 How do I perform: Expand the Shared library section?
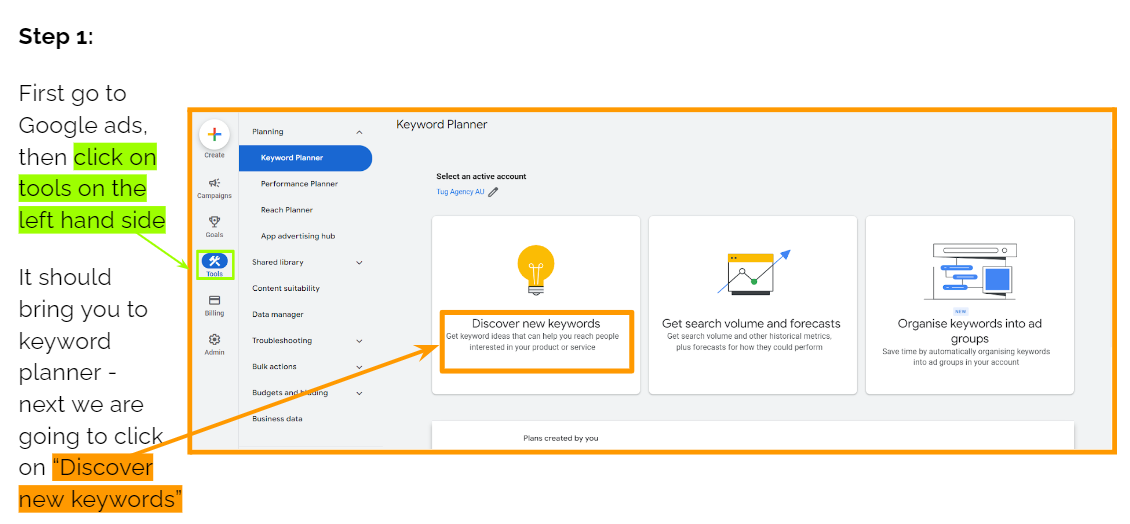pos(359,263)
